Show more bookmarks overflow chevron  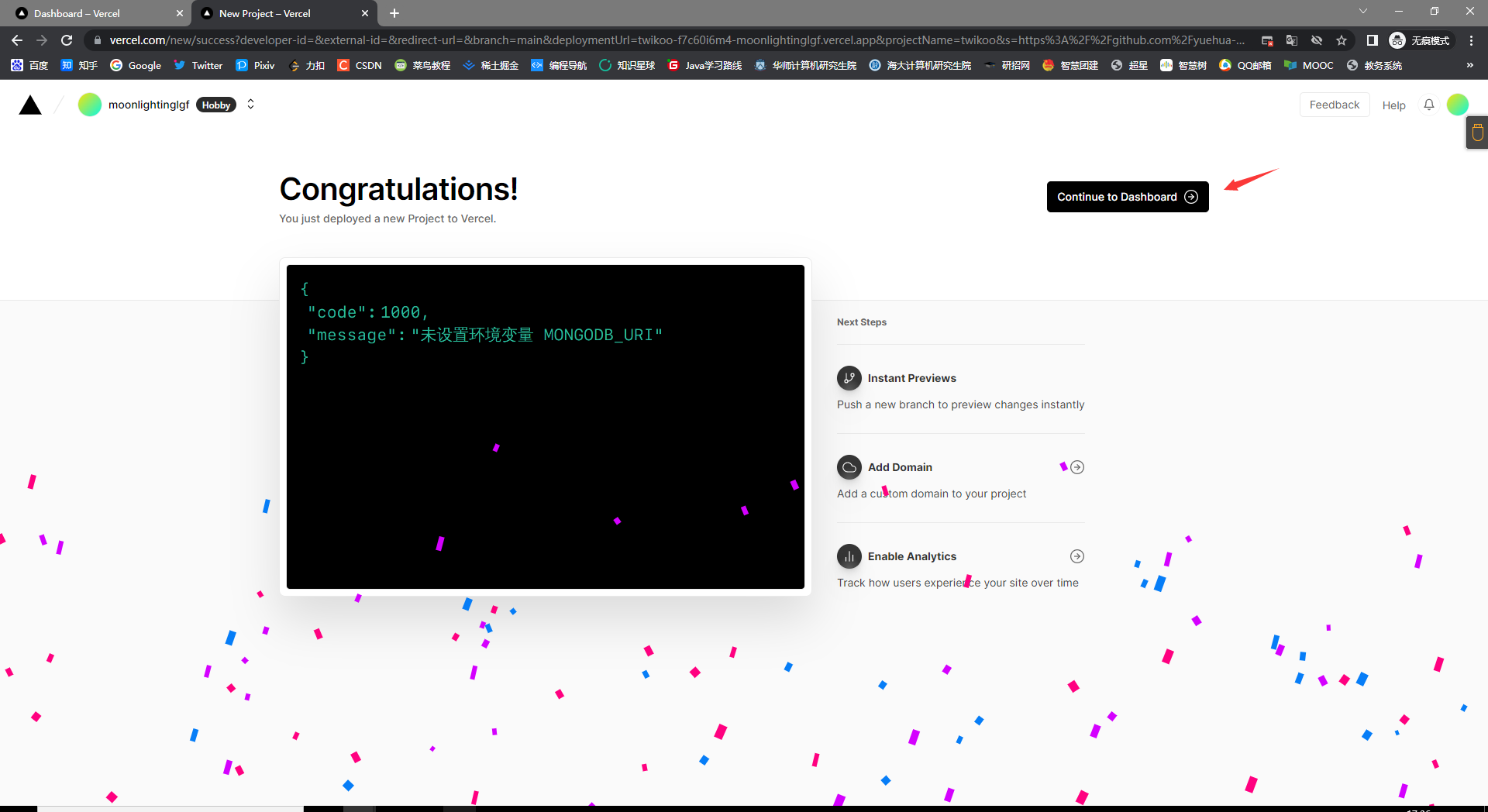[1469, 65]
